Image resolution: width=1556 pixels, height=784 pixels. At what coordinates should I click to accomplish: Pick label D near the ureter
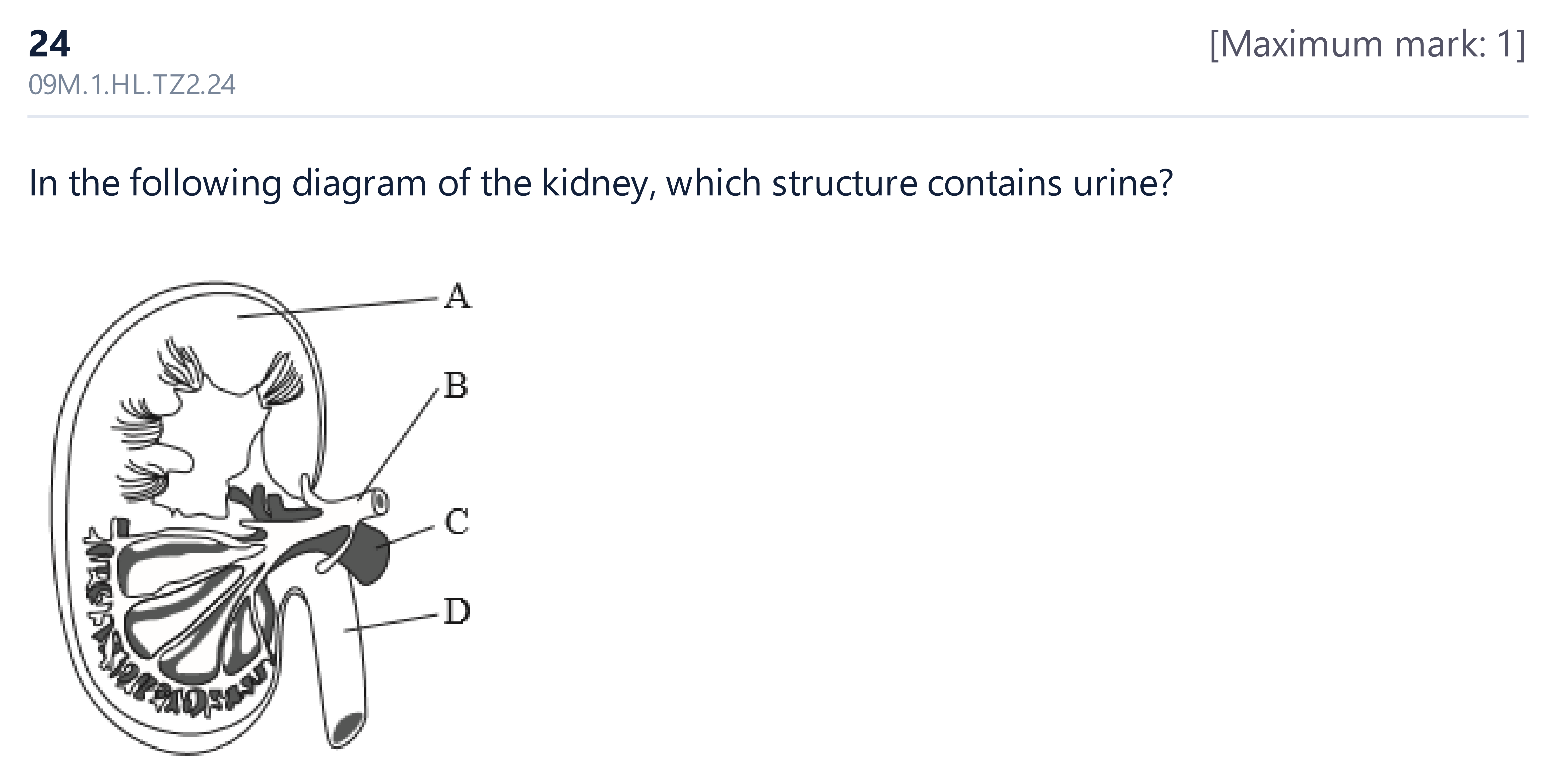coord(457,611)
